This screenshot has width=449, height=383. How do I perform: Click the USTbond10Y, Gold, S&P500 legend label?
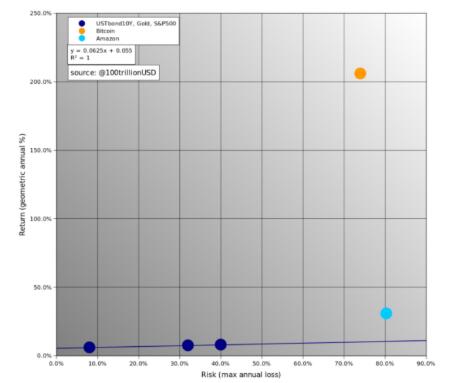136,23
